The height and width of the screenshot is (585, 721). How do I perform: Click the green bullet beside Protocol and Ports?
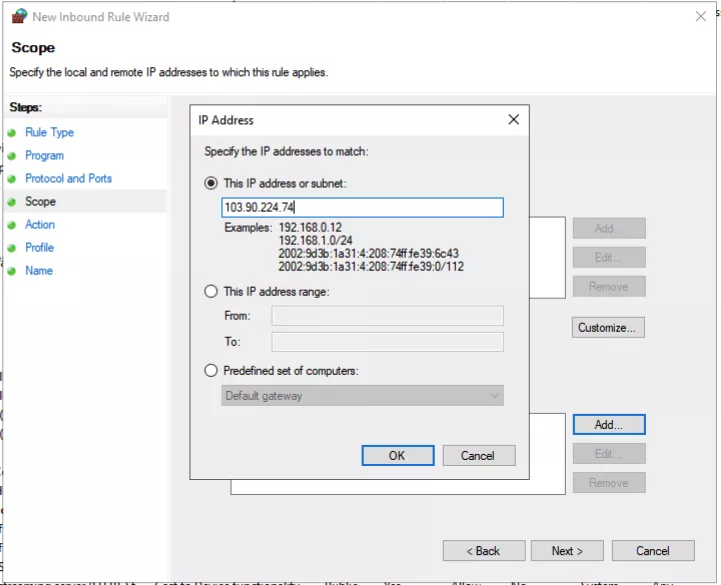[x=12, y=179]
